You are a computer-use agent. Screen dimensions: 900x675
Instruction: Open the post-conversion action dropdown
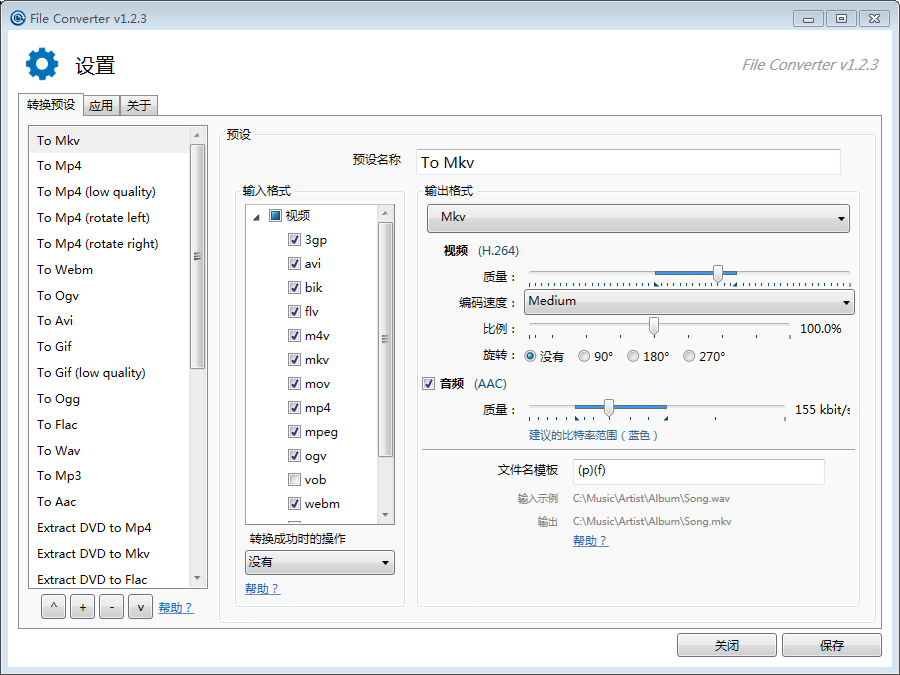coord(320,563)
